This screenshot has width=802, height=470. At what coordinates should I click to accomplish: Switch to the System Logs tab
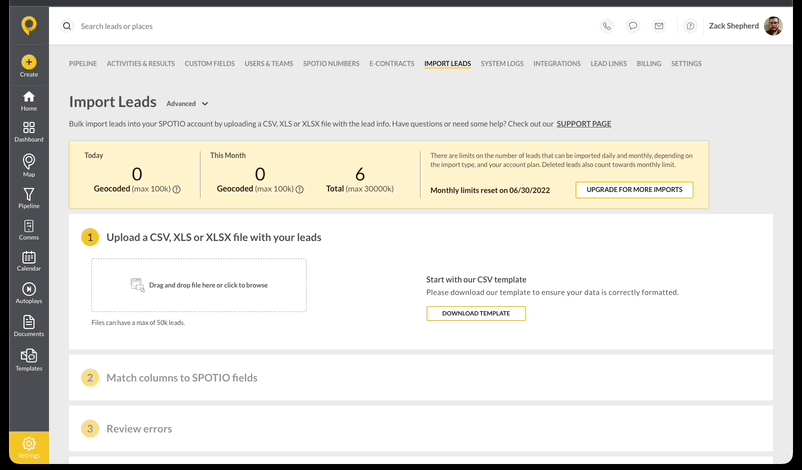502,63
